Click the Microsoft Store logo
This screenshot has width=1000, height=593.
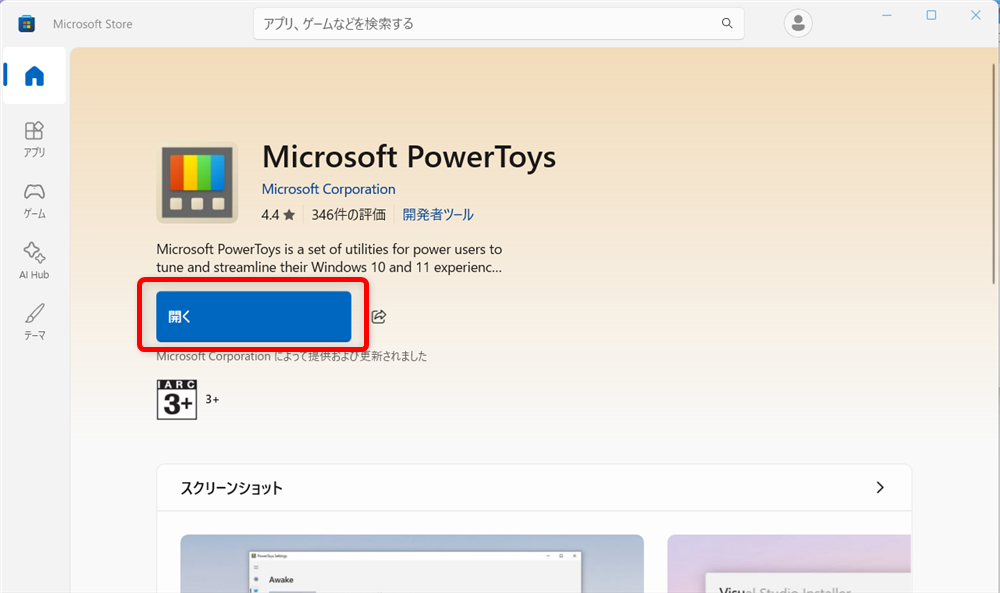25,23
